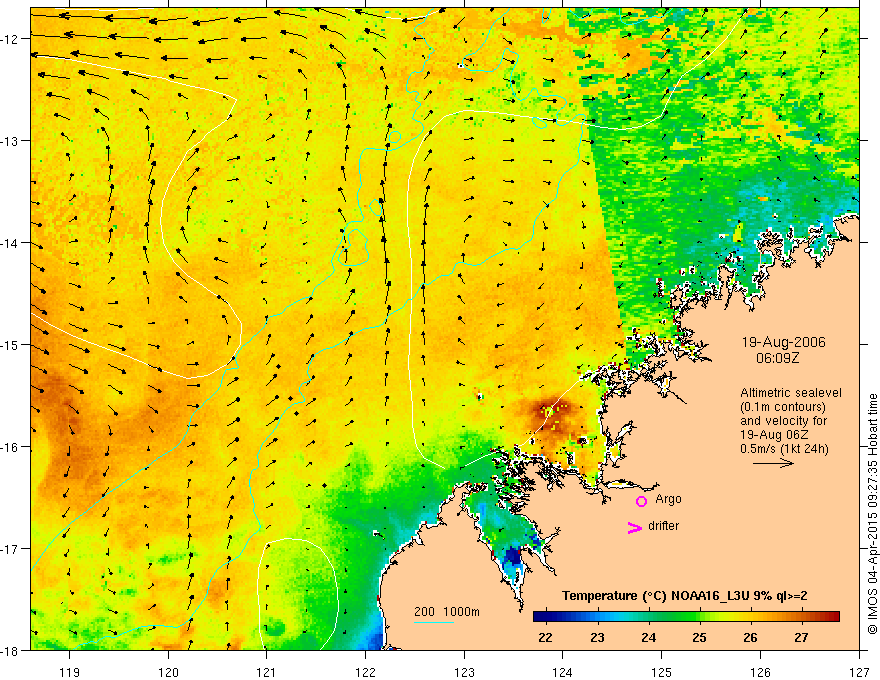Click the longitude axis label '126'
This screenshot has height=680, width=880.
click(x=760, y=672)
